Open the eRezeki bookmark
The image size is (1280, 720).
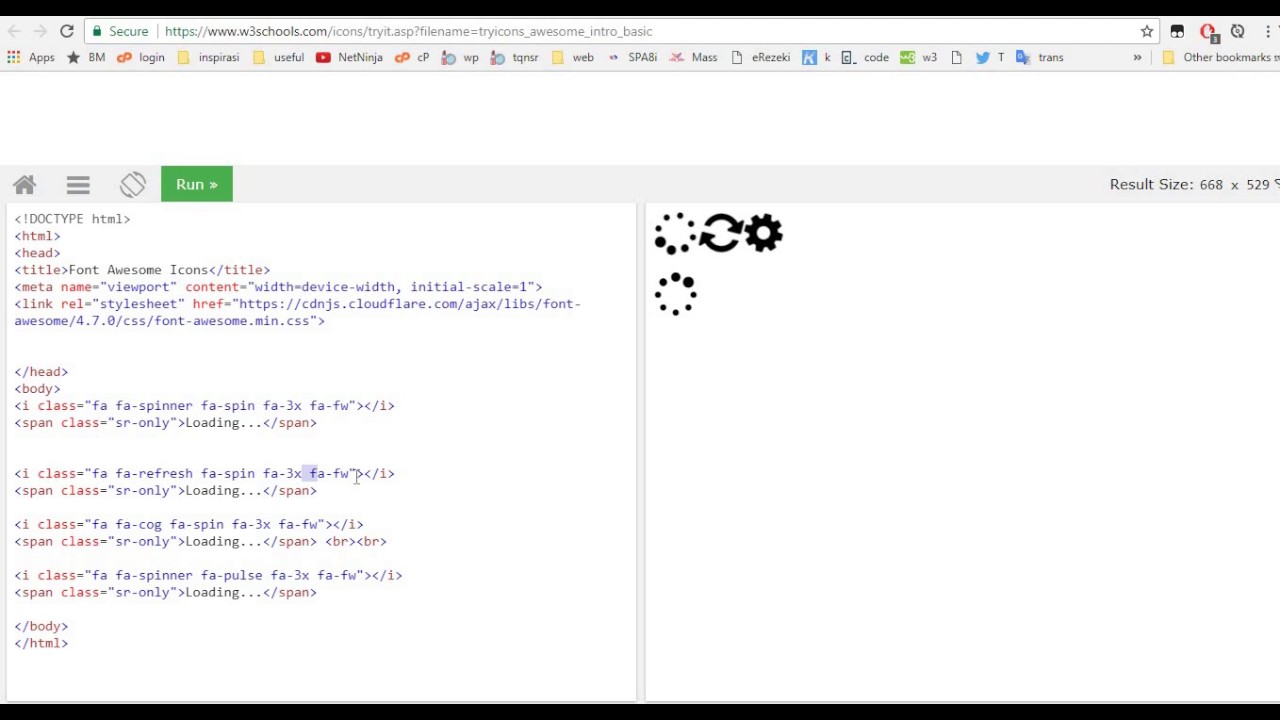click(x=760, y=57)
